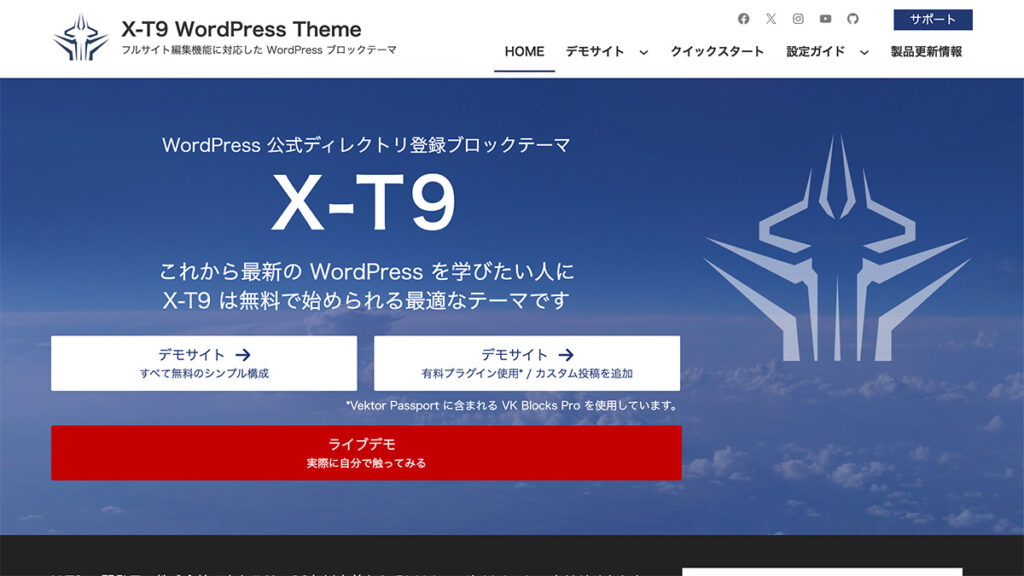The width and height of the screenshot is (1024, 576).
Task: Click the large X-T9 hero heading
Action: 363,202
